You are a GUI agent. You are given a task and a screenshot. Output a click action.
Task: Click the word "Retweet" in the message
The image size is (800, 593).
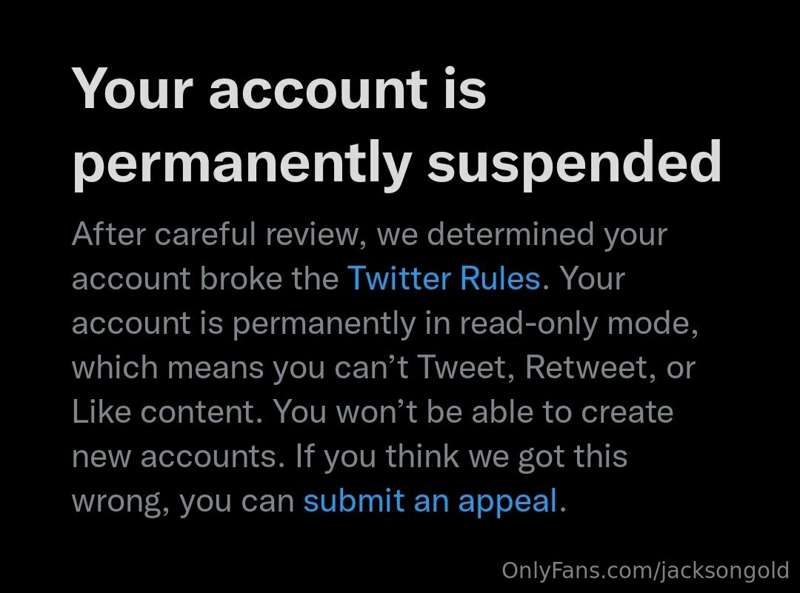(579, 368)
